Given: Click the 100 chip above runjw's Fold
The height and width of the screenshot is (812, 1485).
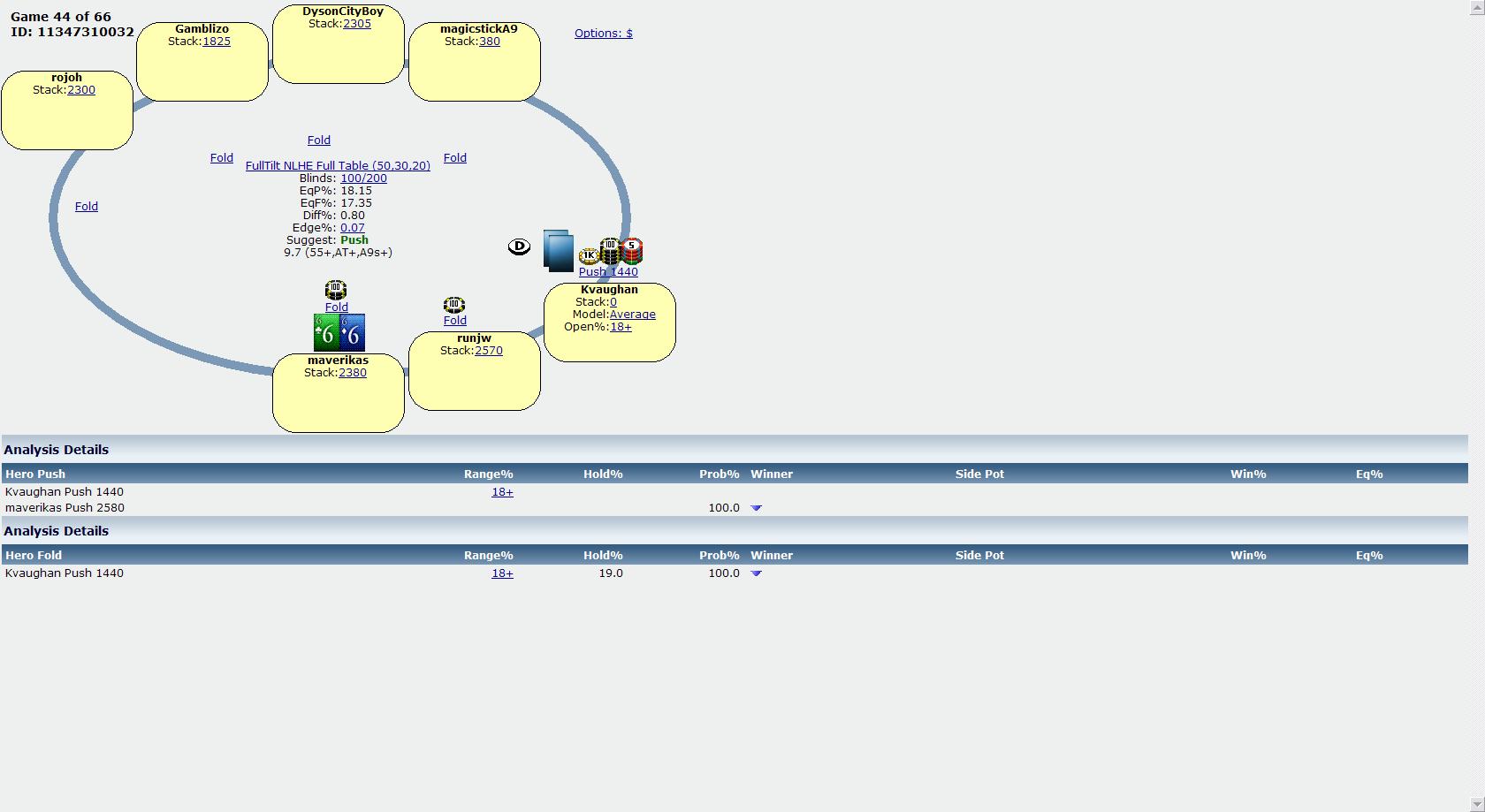Looking at the screenshot, I should click(x=453, y=305).
